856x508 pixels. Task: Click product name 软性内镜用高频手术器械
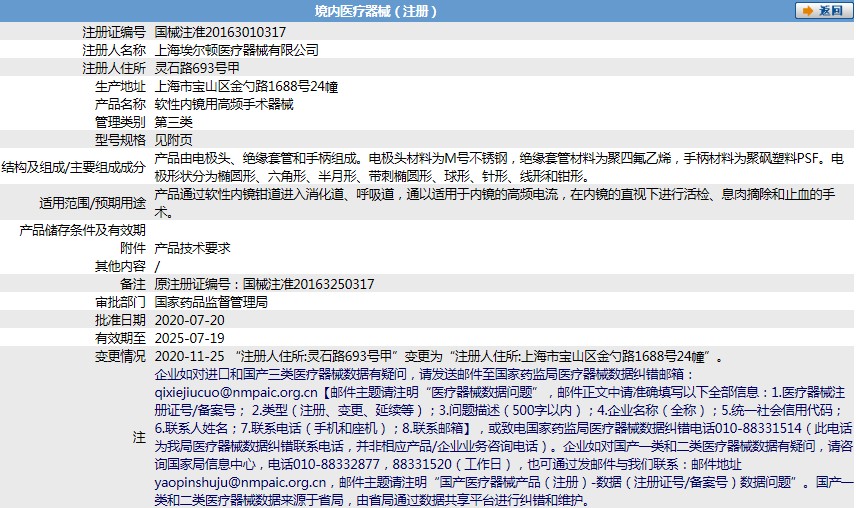click(x=224, y=104)
